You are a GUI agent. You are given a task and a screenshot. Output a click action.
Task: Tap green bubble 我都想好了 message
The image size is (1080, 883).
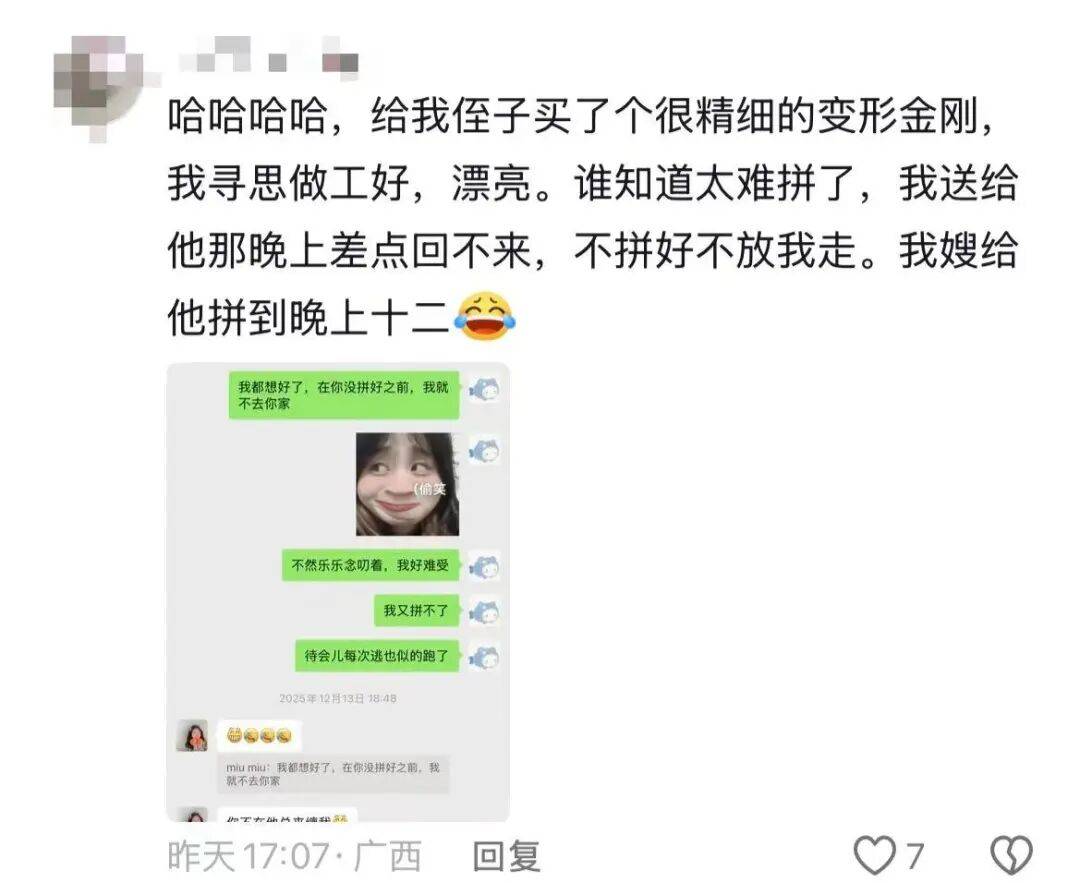click(x=344, y=395)
